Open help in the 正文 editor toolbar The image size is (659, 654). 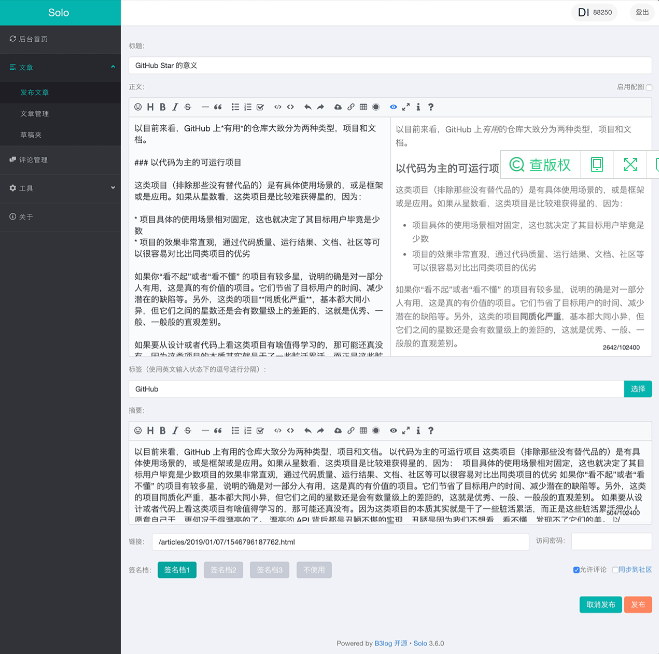pyautogui.click(x=431, y=107)
